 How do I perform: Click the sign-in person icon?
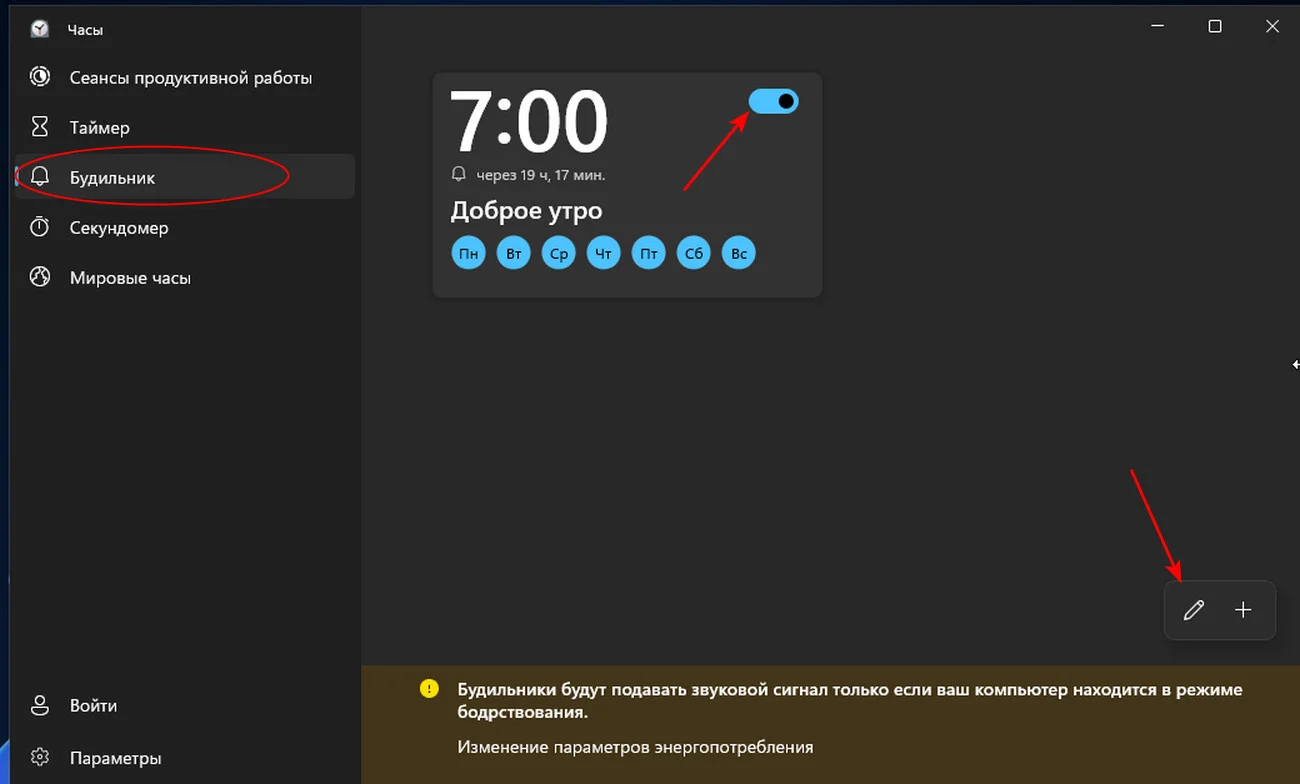40,705
